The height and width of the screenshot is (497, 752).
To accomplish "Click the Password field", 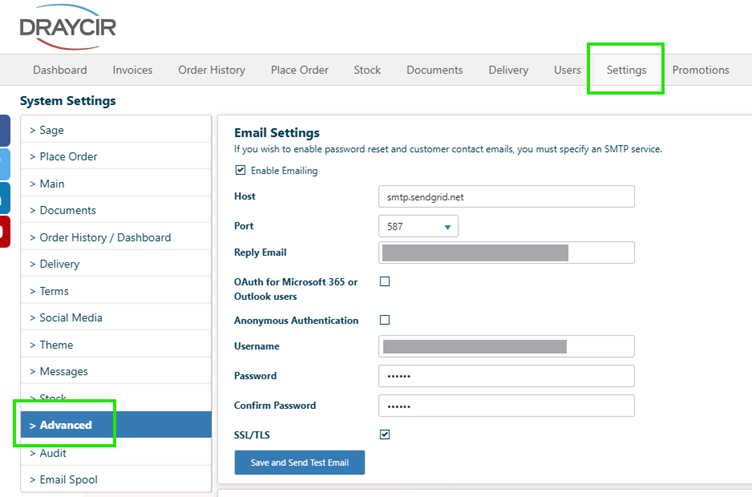I will pyautogui.click(x=506, y=376).
